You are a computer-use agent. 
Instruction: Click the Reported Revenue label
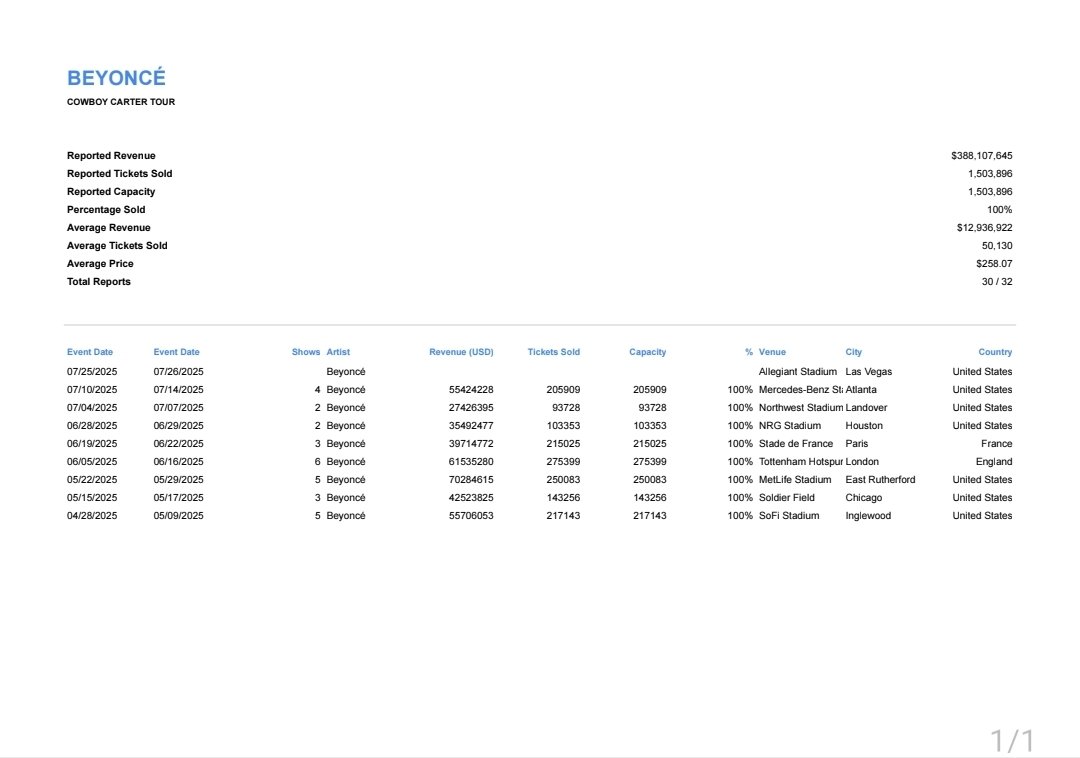pyautogui.click(x=111, y=156)
